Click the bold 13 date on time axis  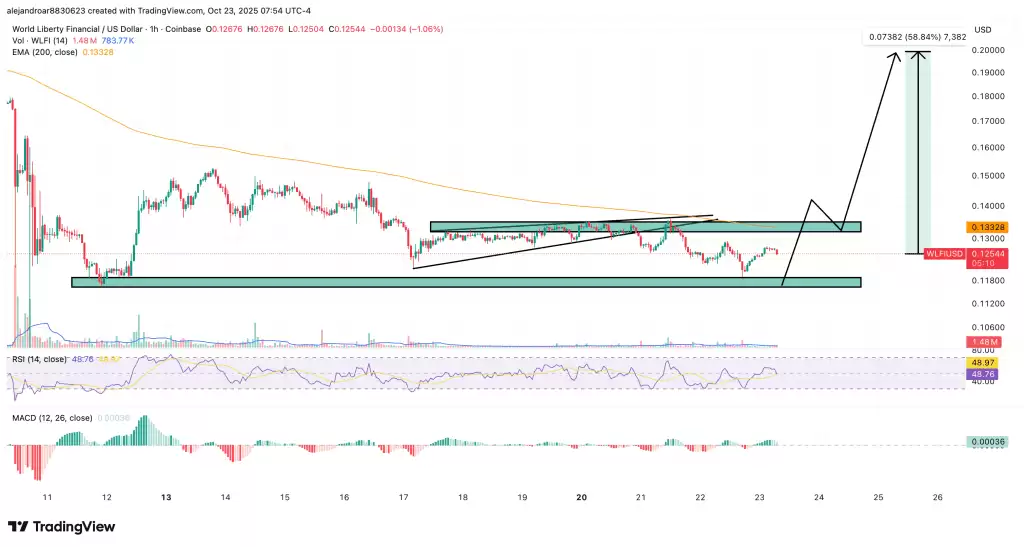166,496
